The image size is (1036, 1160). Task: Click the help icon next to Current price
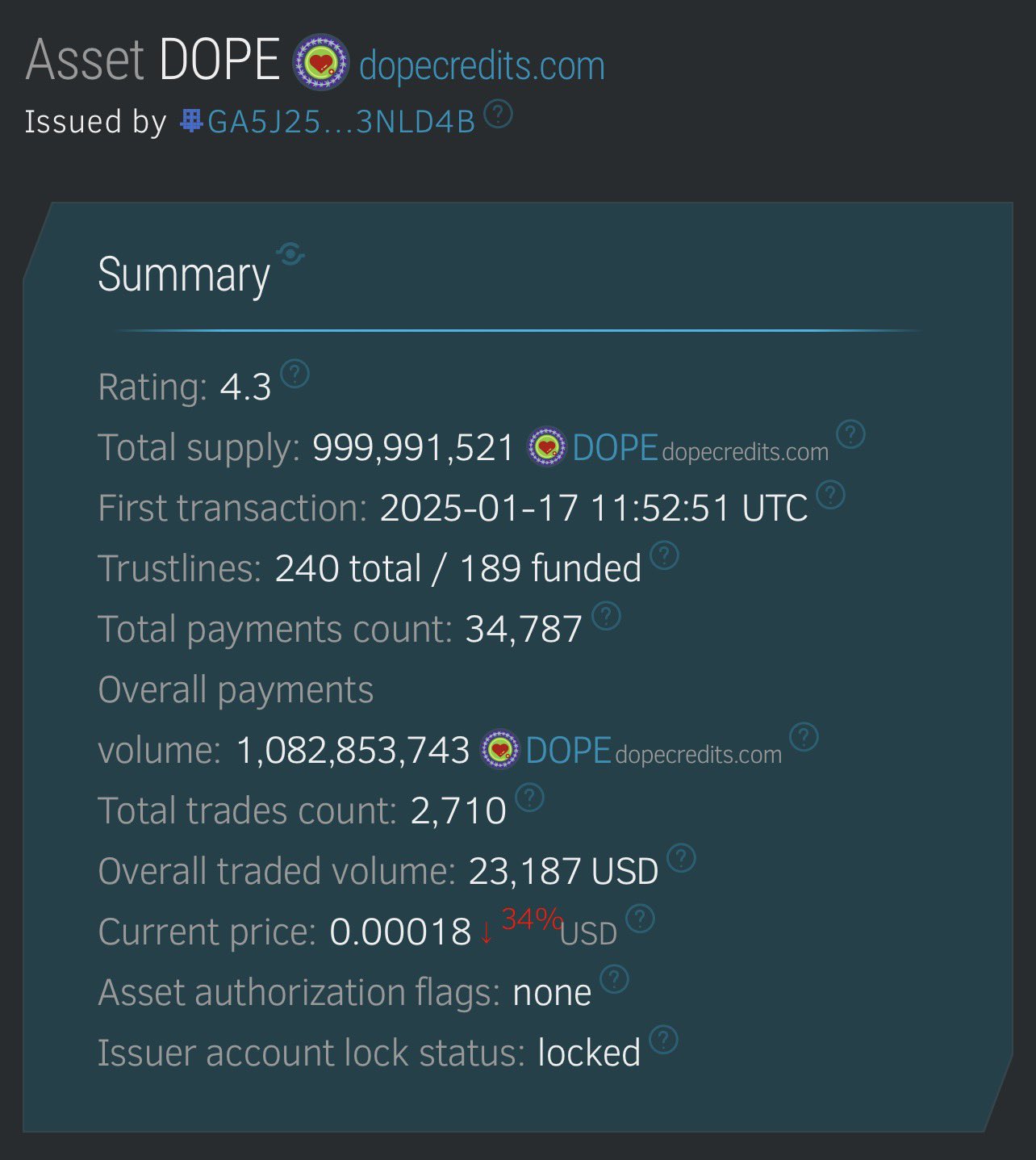pyautogui.click(x=640, y=919)
